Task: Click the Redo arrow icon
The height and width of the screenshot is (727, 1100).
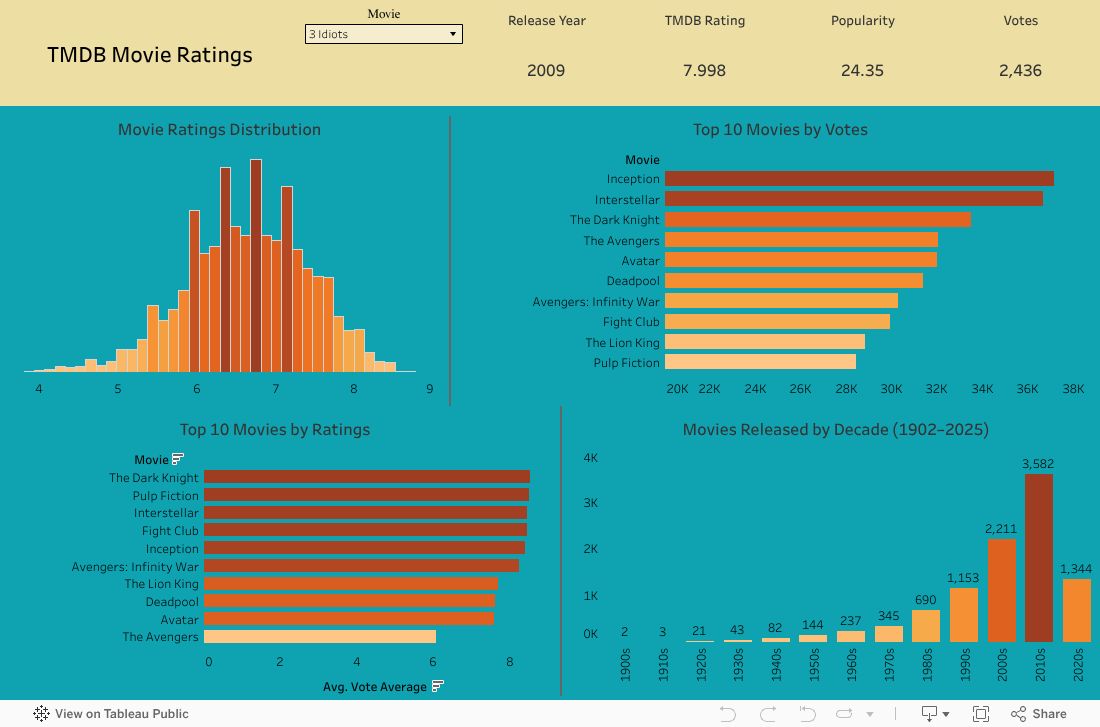Action: coord(768,714)
